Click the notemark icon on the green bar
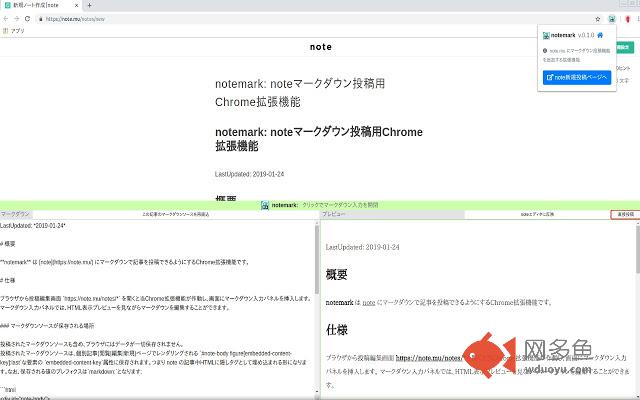640x400 pixels. [265, 205]
